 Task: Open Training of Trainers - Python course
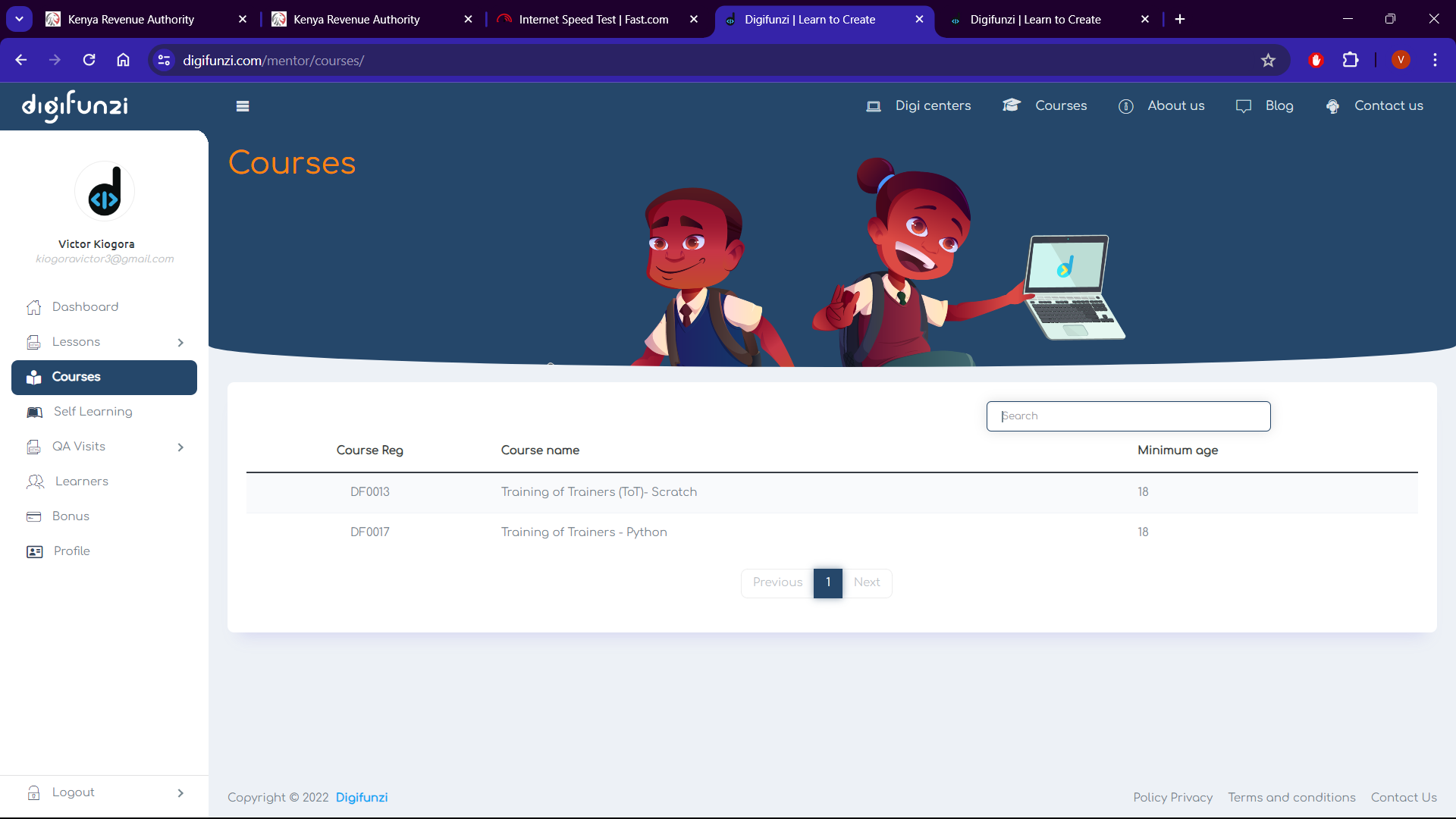pyautogui.click(x=584, y=532)
